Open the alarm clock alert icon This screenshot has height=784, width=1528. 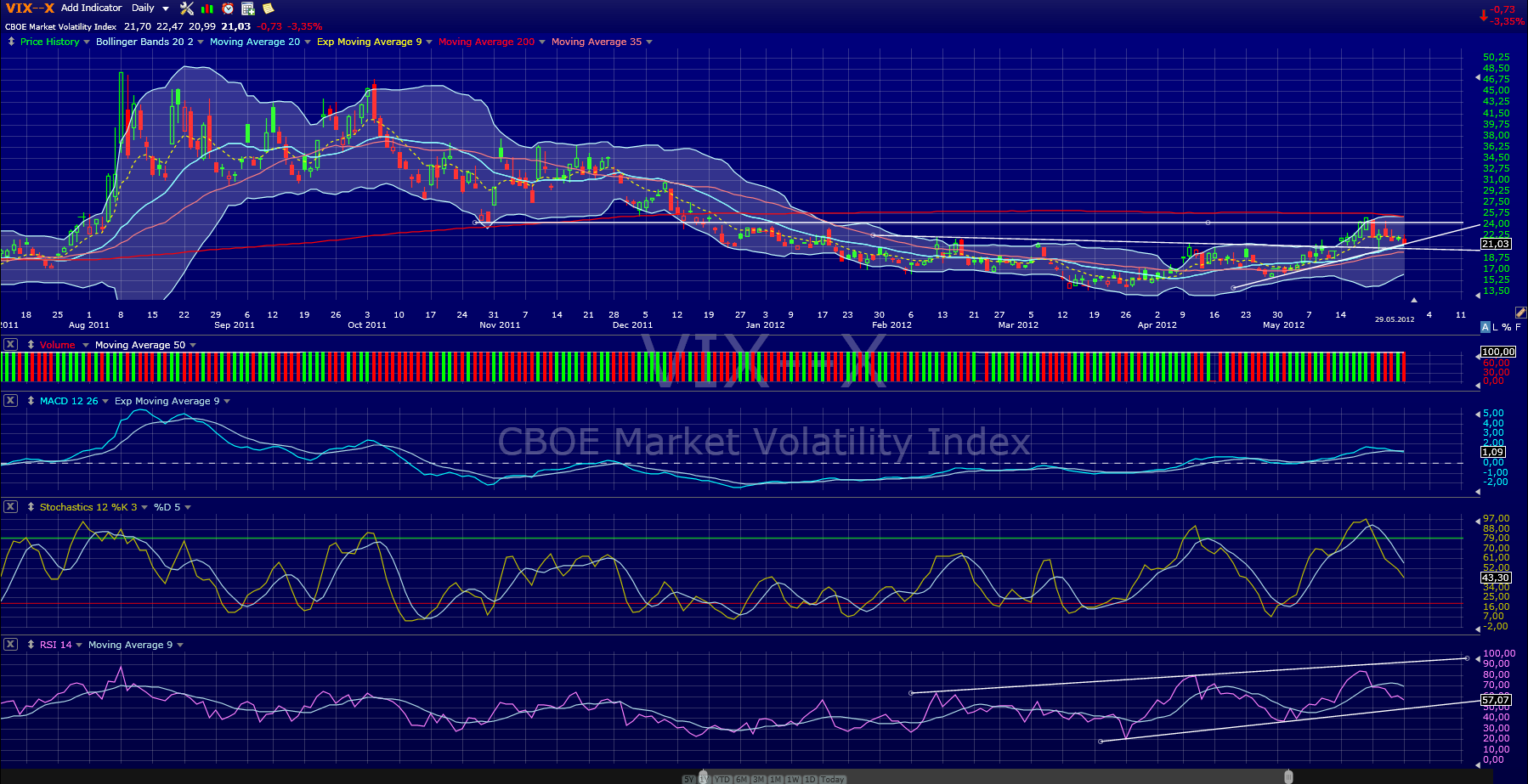coord(228,8)
